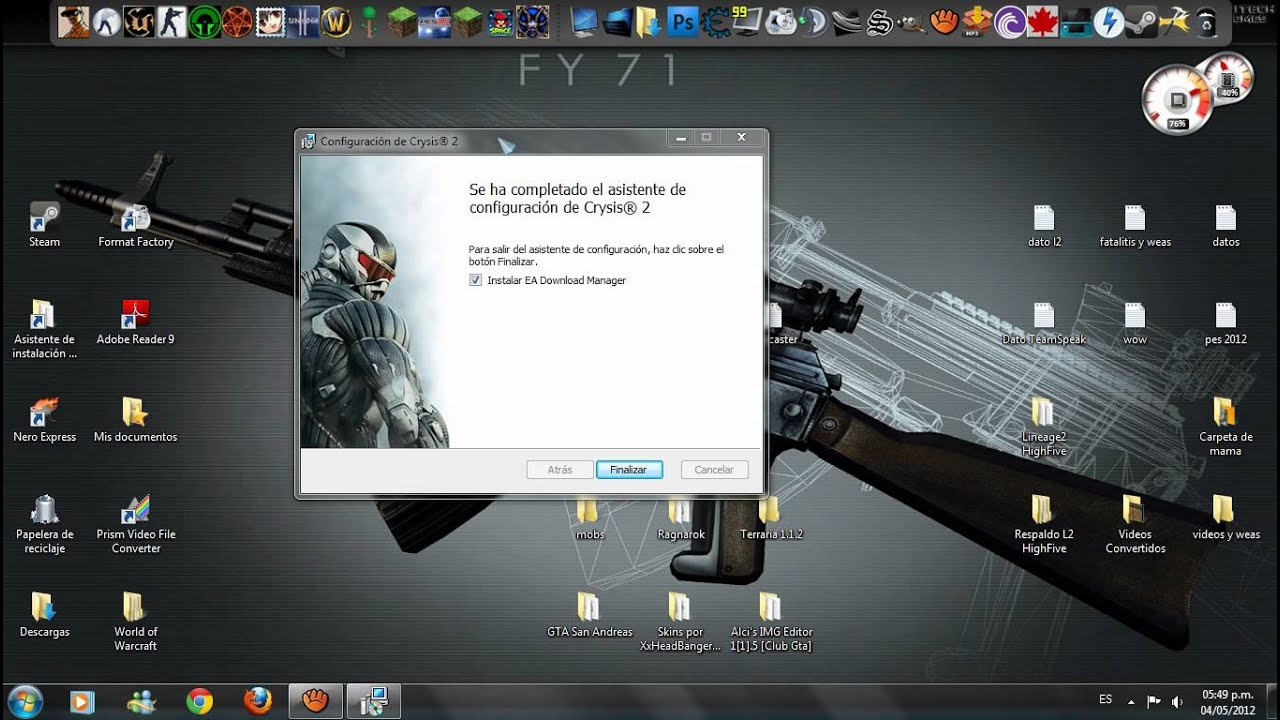Launch Terraria tree icon in the dock
Image resolution: width=1280 pixels, height=720 pixels.
click(369, 22)
